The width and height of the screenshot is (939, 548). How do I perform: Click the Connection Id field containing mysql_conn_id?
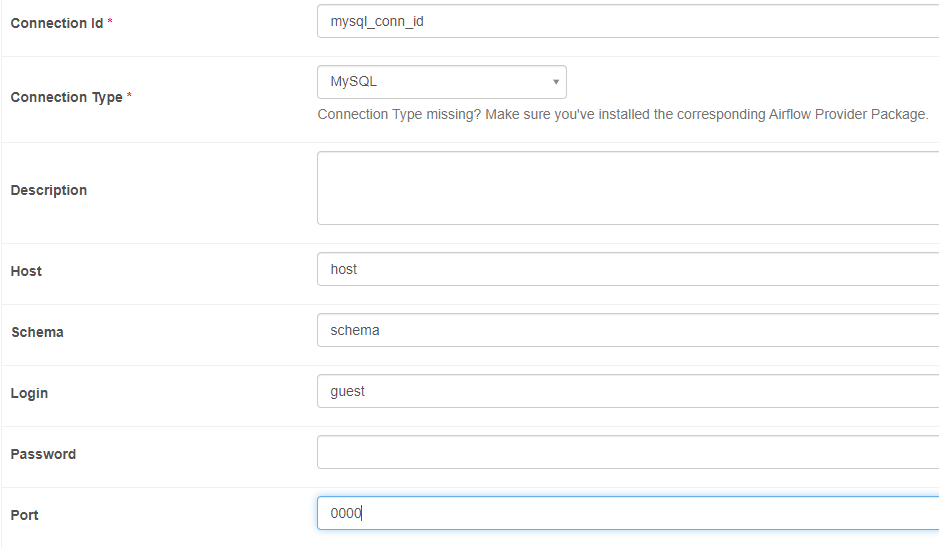click(x=628, y=22)
